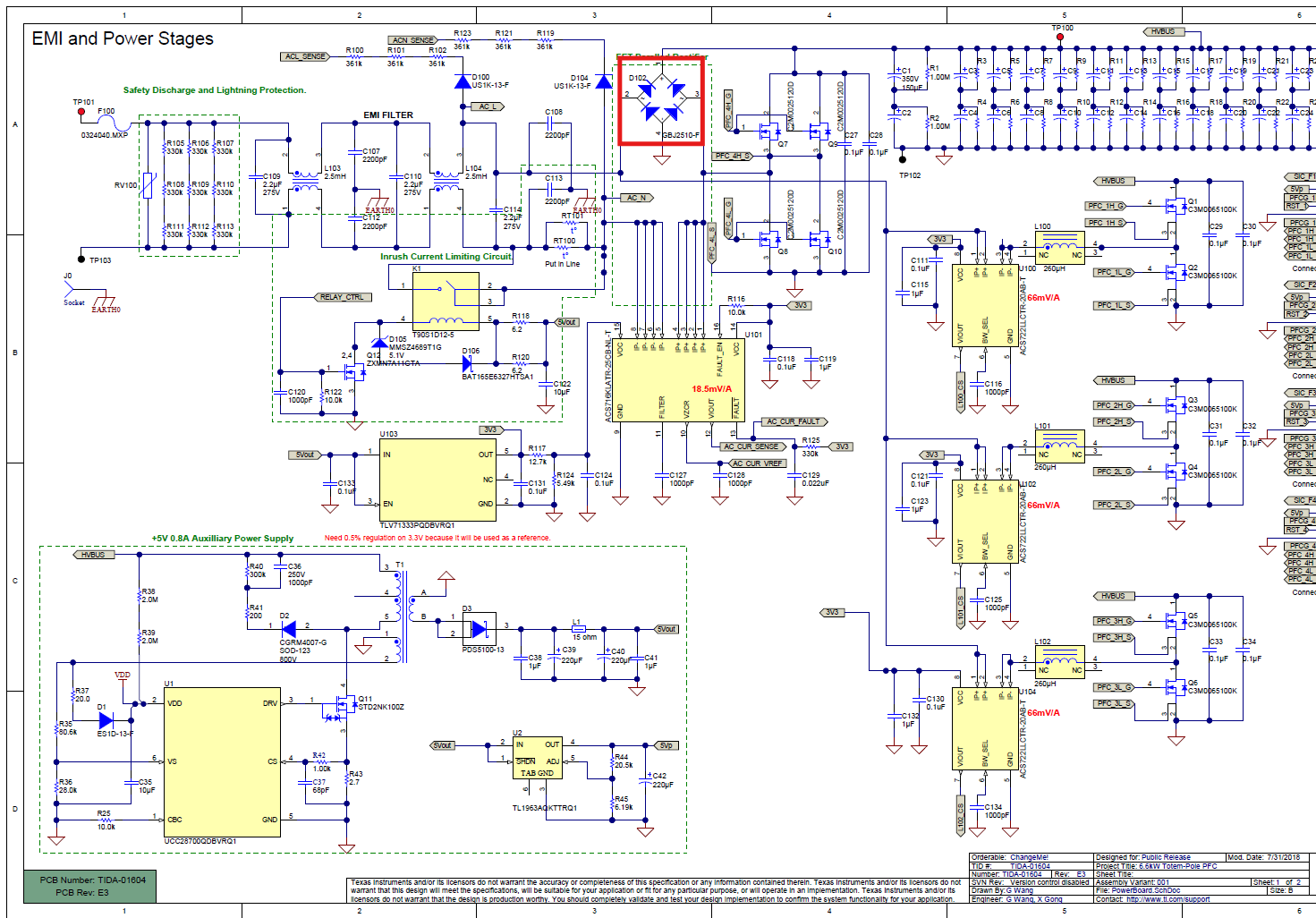
Task: Select the Q11 STD2NK100Z MOSFET symbol
Action: [340, 703]
